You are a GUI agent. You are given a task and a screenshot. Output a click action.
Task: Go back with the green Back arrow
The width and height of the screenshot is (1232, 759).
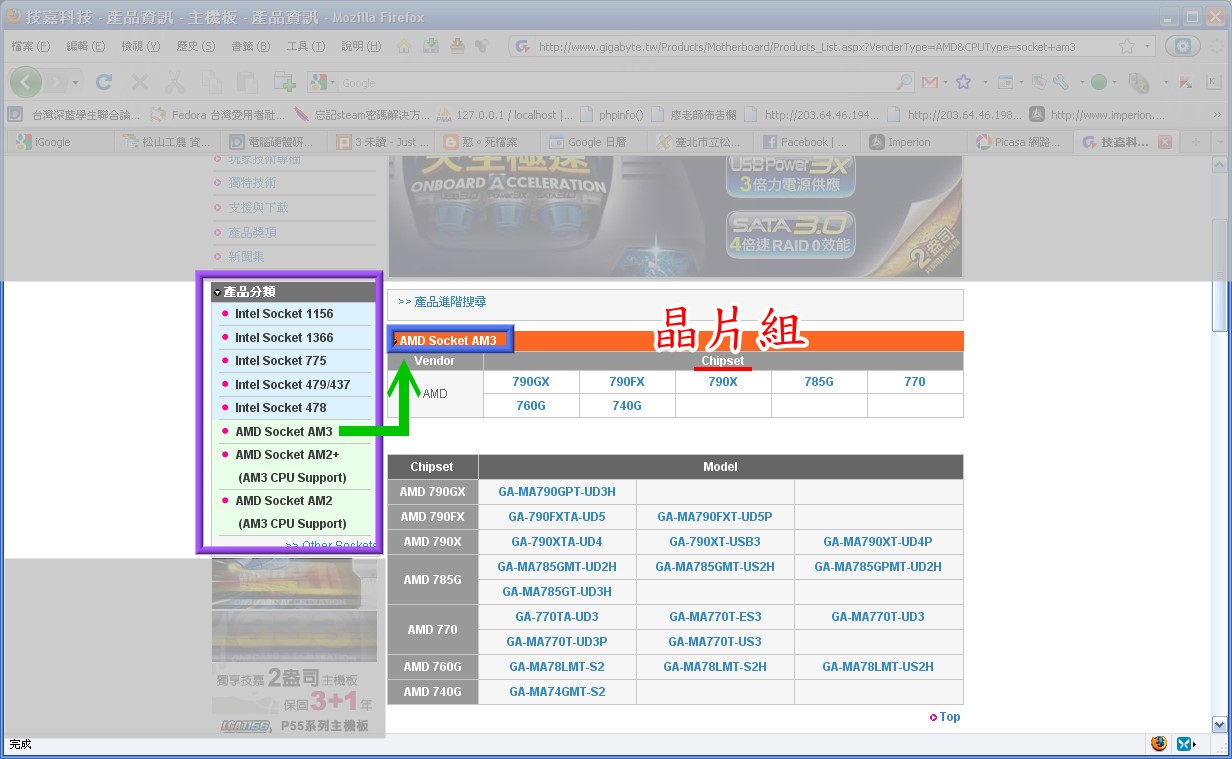coord(26,82)
